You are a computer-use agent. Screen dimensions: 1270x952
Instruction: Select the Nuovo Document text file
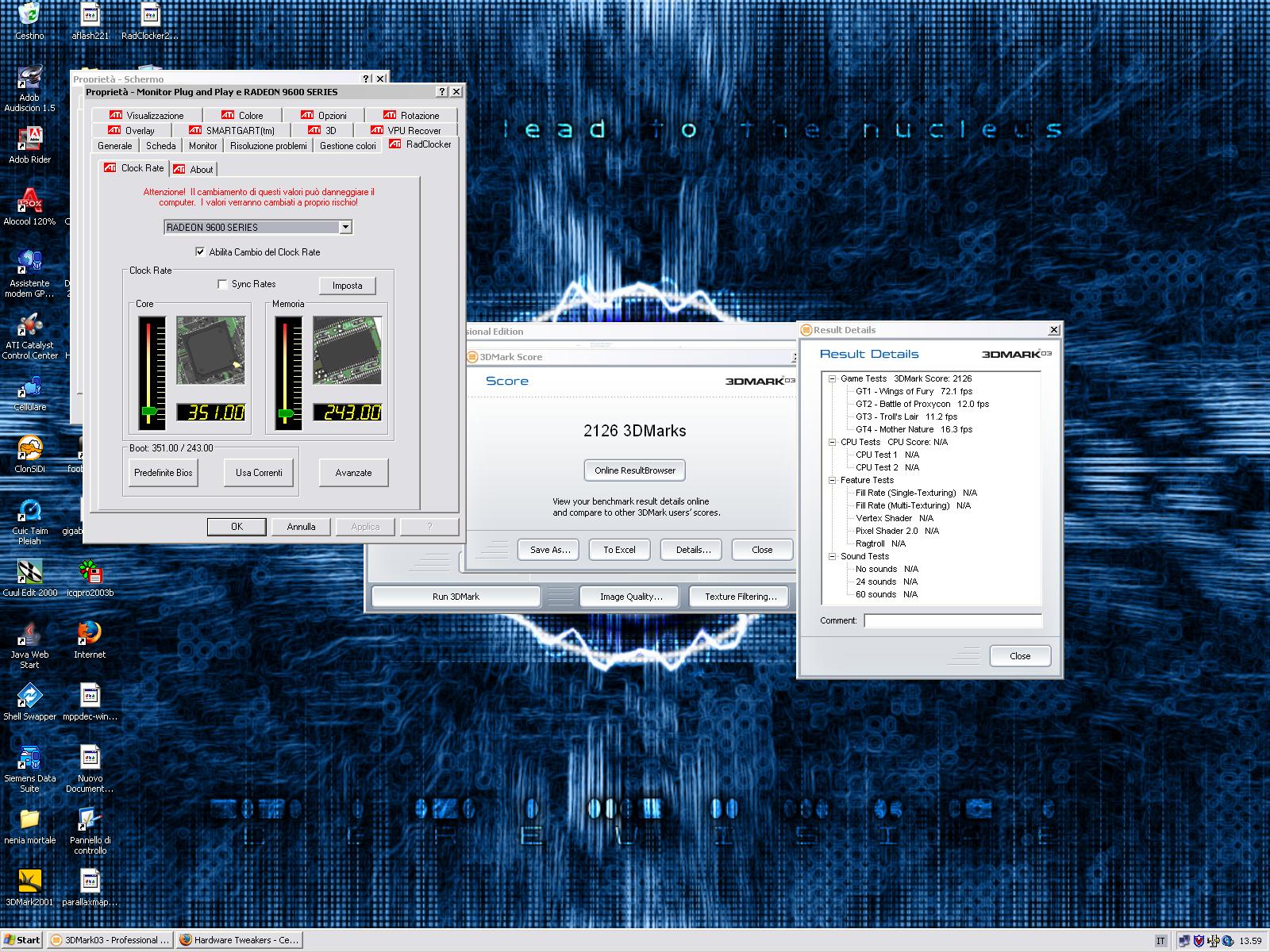(90, 758)
